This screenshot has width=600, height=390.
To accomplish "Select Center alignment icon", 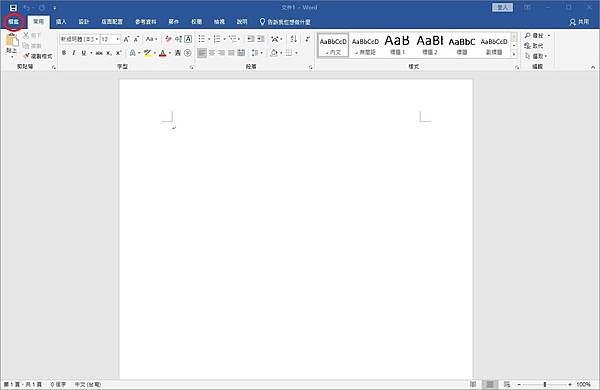I will click(212, 53).
